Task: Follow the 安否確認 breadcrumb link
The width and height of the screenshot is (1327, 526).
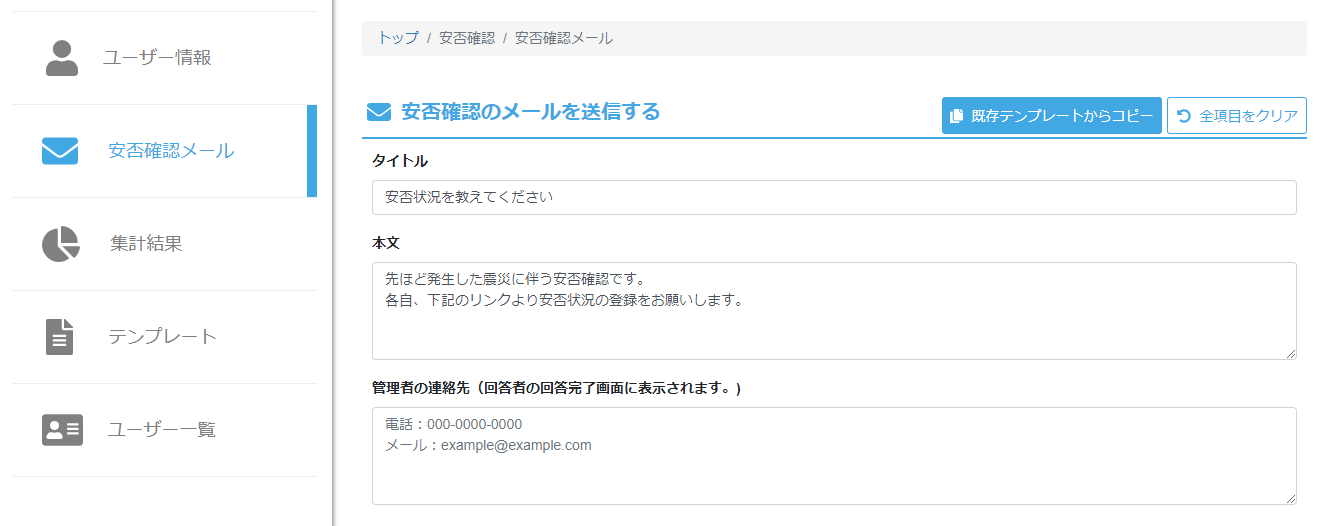Action: tap(467, 38)
